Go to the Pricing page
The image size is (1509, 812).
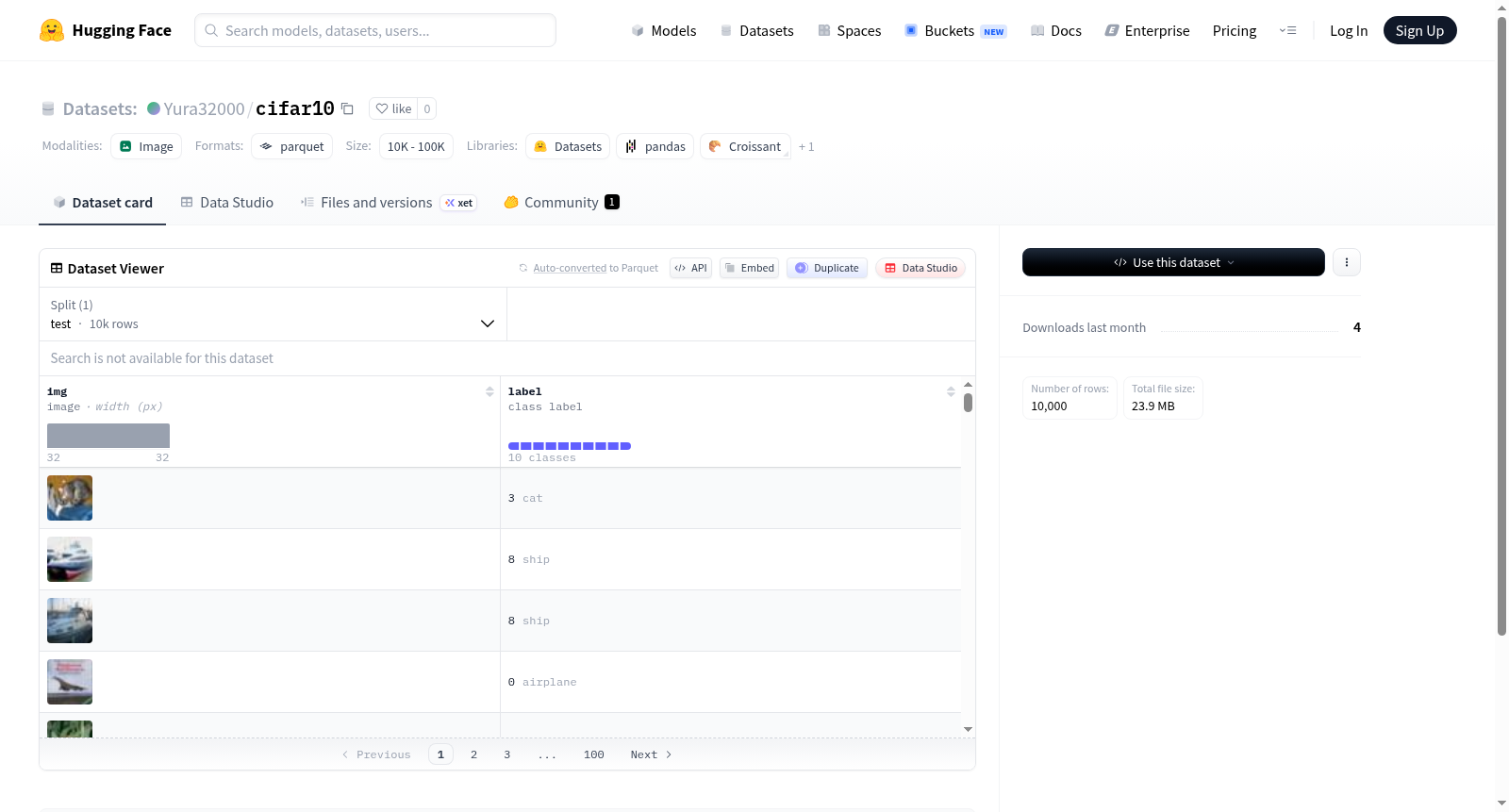pyautogui.click(x=1235, y=30)
